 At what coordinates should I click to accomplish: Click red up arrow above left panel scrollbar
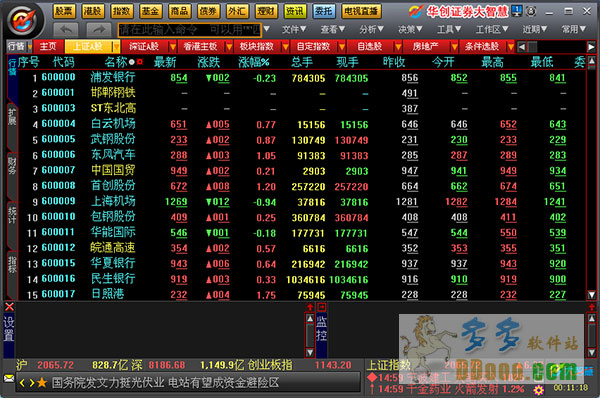coord(310,307)
